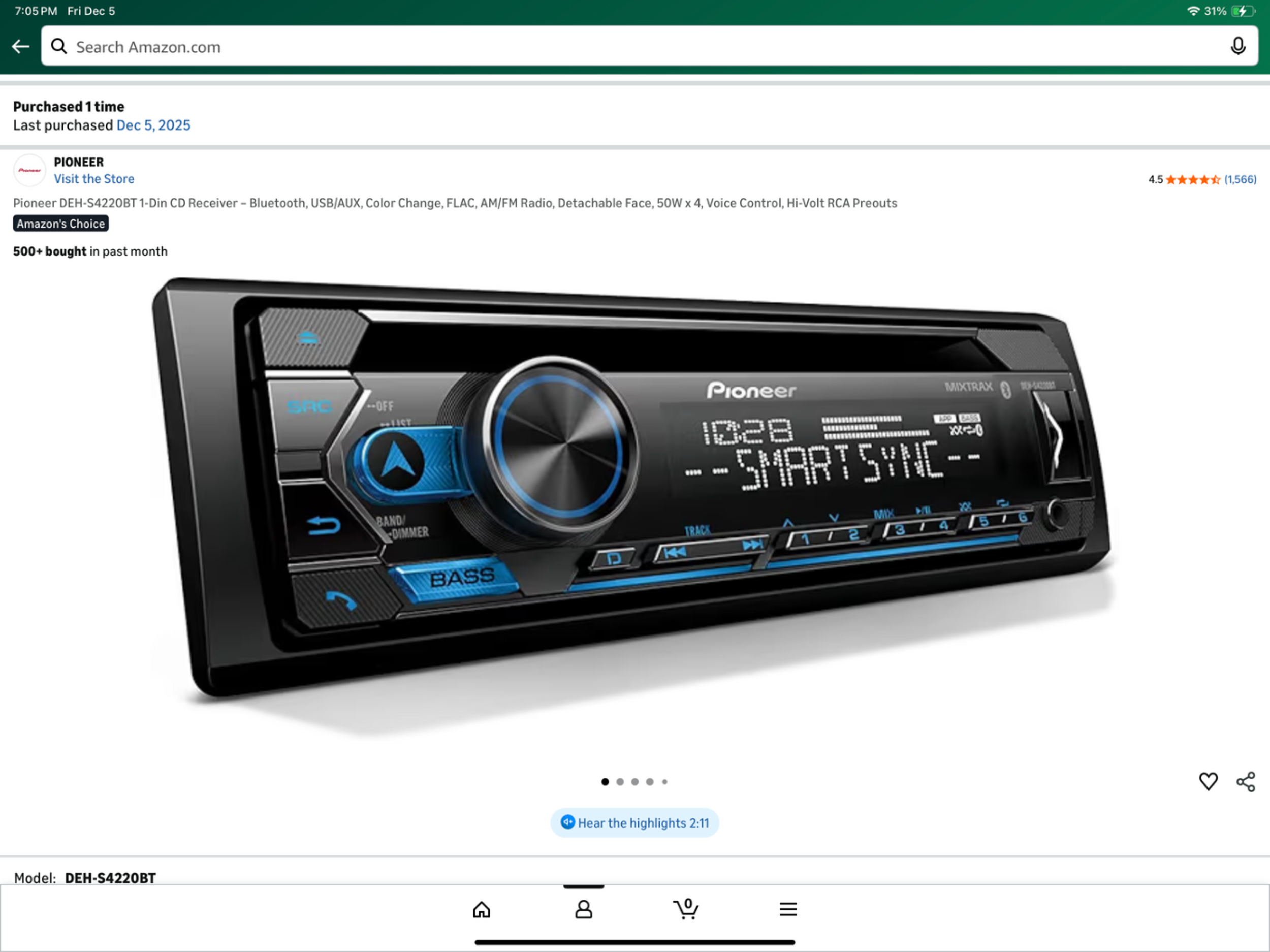This screenshot has width=1270, height=952.
Task: Play Hear the highlights audio
Action: tap(634, 823)
